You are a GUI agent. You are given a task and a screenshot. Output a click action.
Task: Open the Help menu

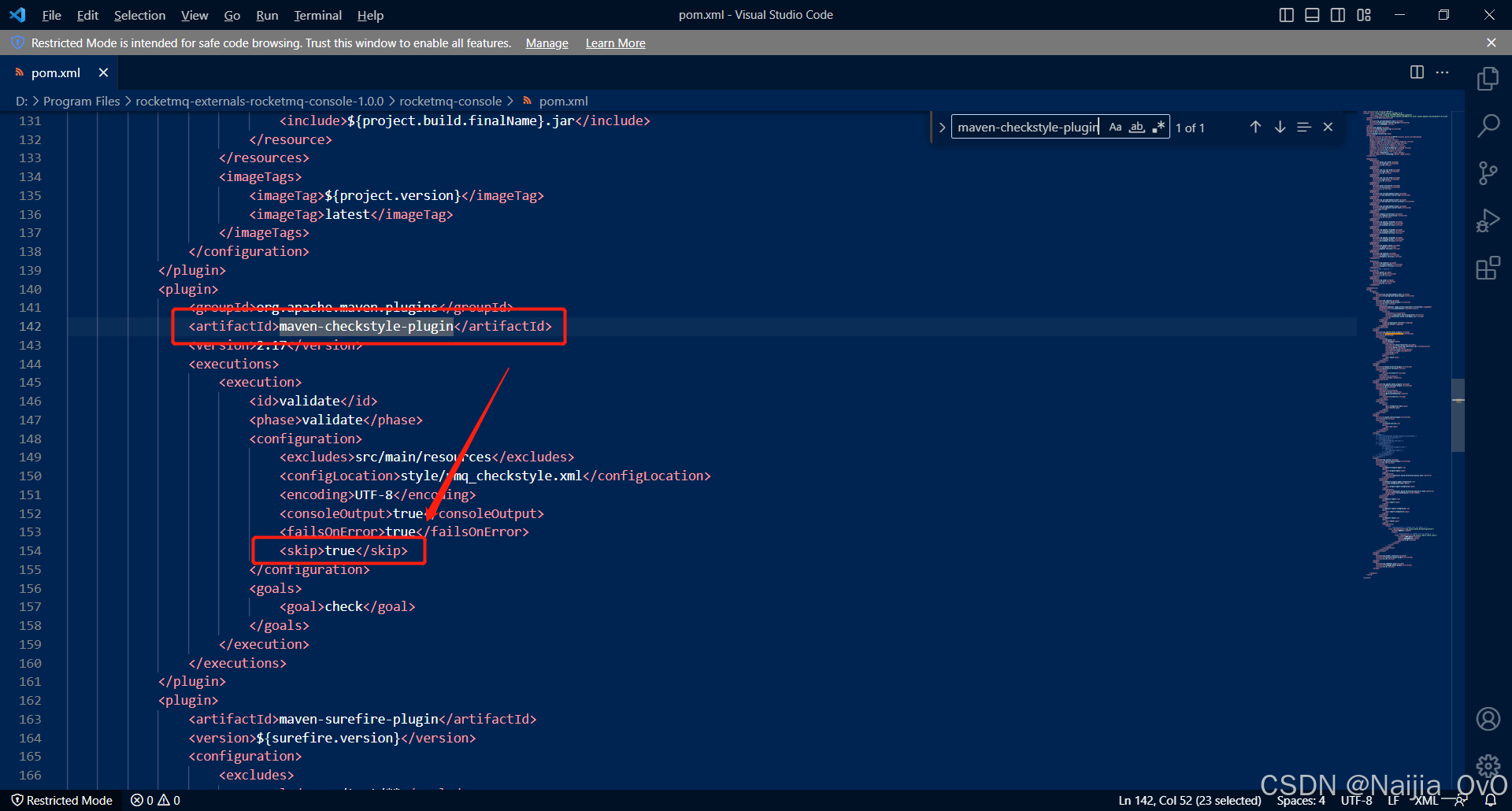pyautogui.click(x=370, y=15)
